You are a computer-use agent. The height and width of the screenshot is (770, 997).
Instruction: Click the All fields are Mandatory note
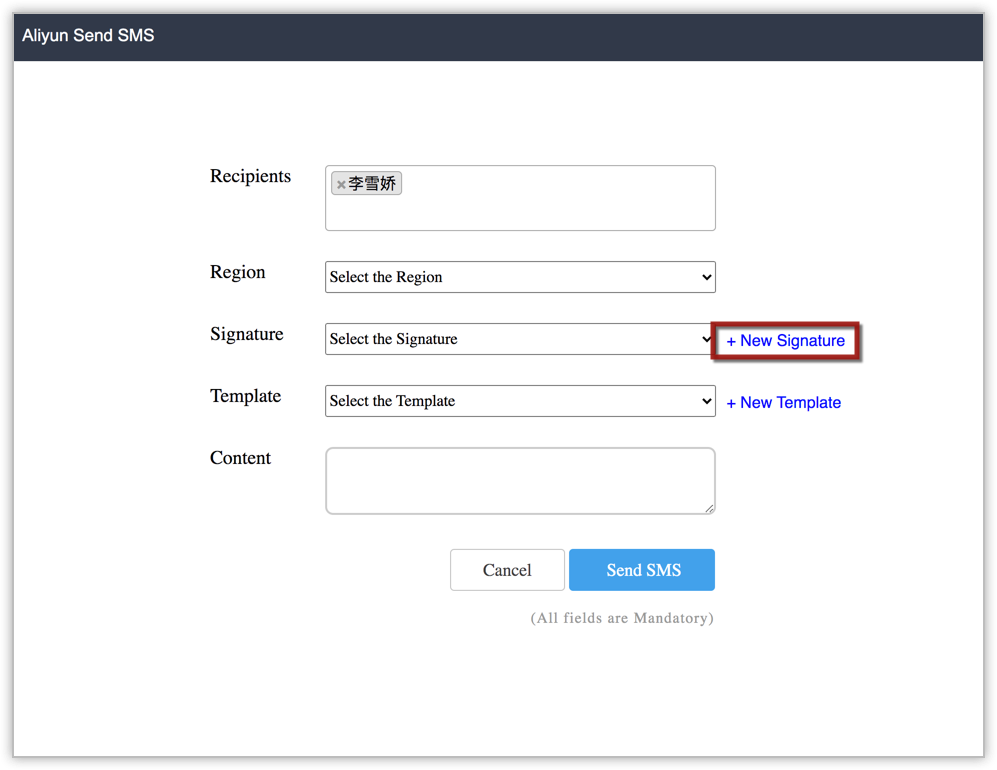[622, 618]
